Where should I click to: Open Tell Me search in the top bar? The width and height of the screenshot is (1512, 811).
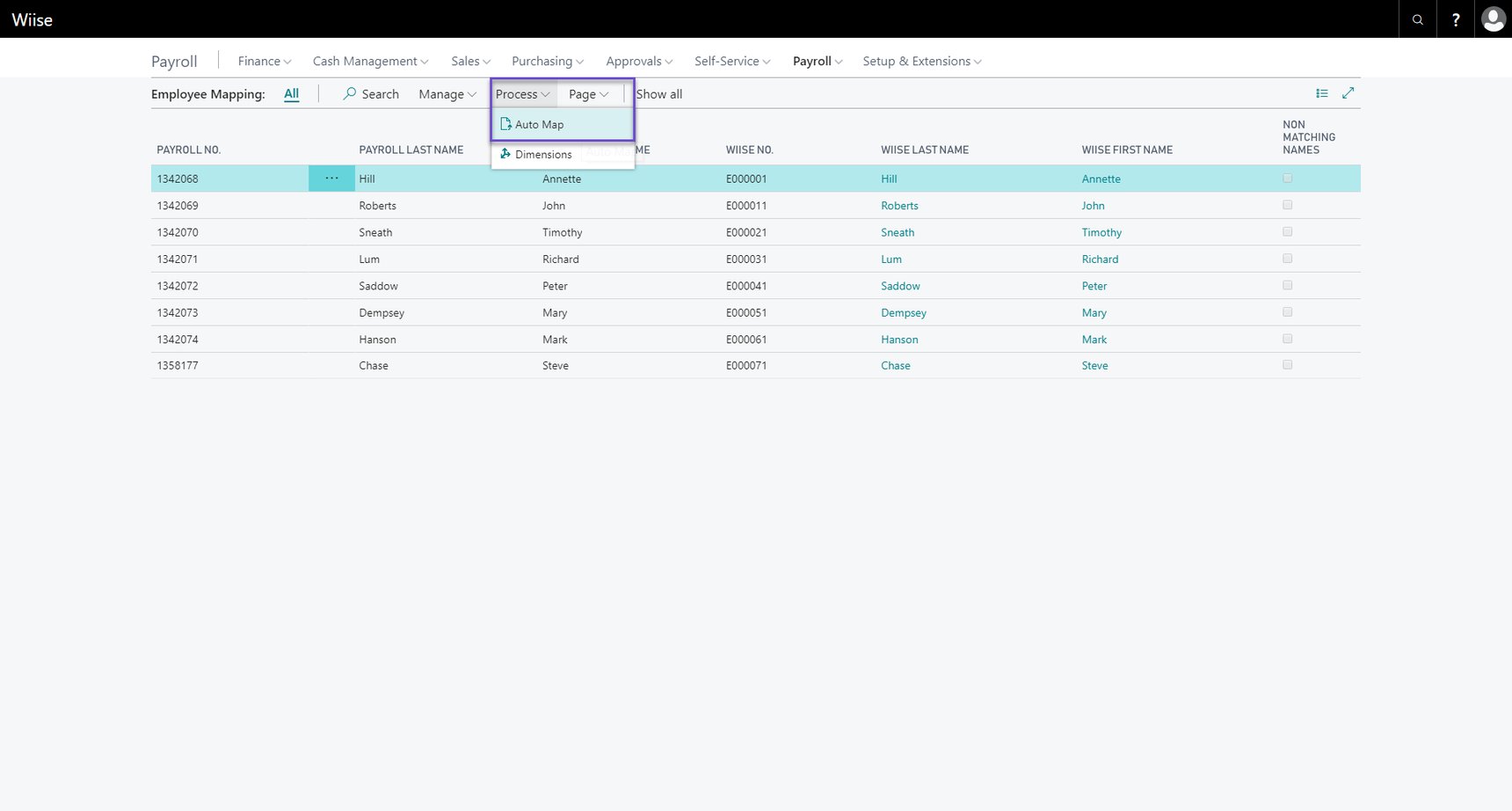coord(1417,18)
